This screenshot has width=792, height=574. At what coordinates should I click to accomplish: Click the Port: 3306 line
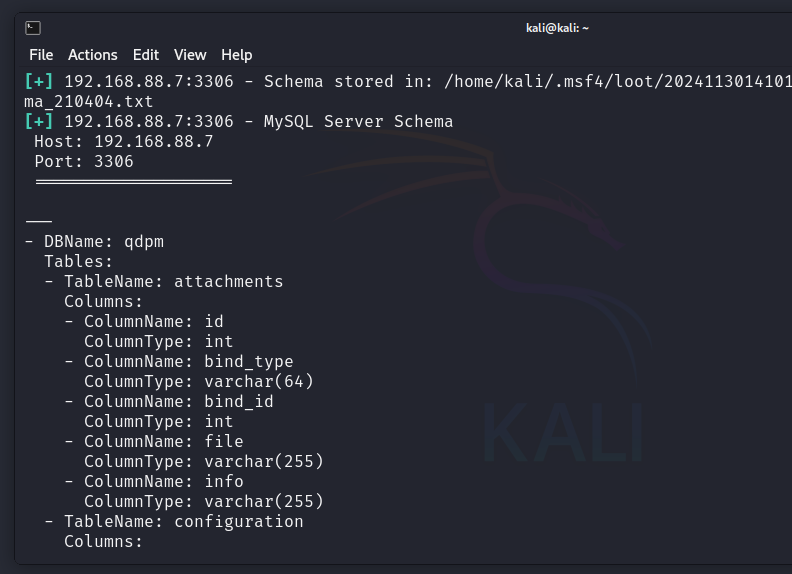(84, 162)
